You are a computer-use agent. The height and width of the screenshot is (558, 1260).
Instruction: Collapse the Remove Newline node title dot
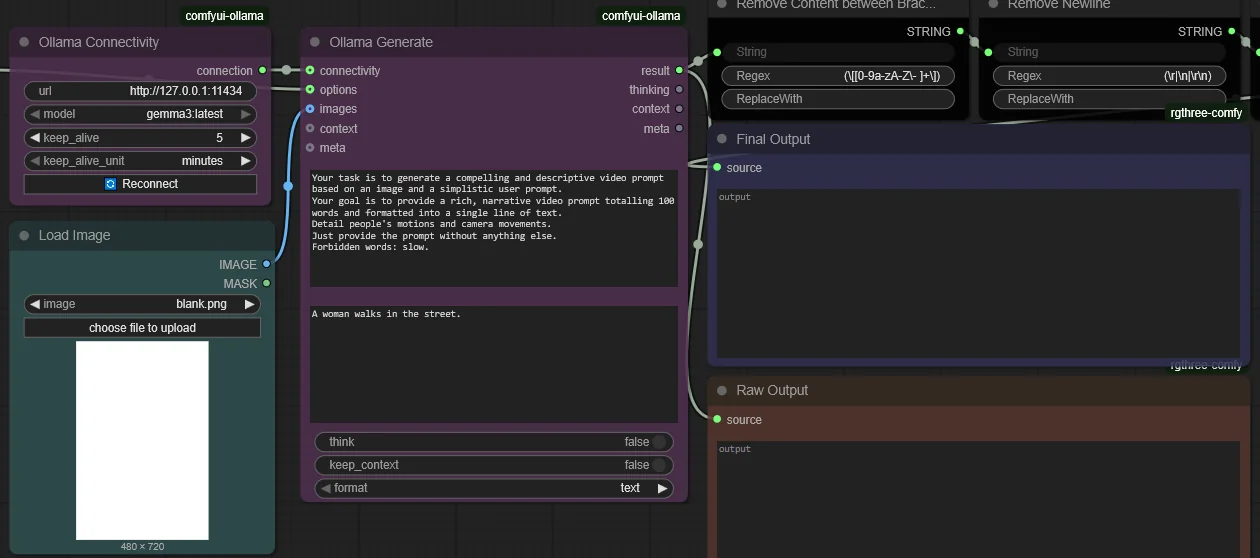pos(993,4)
